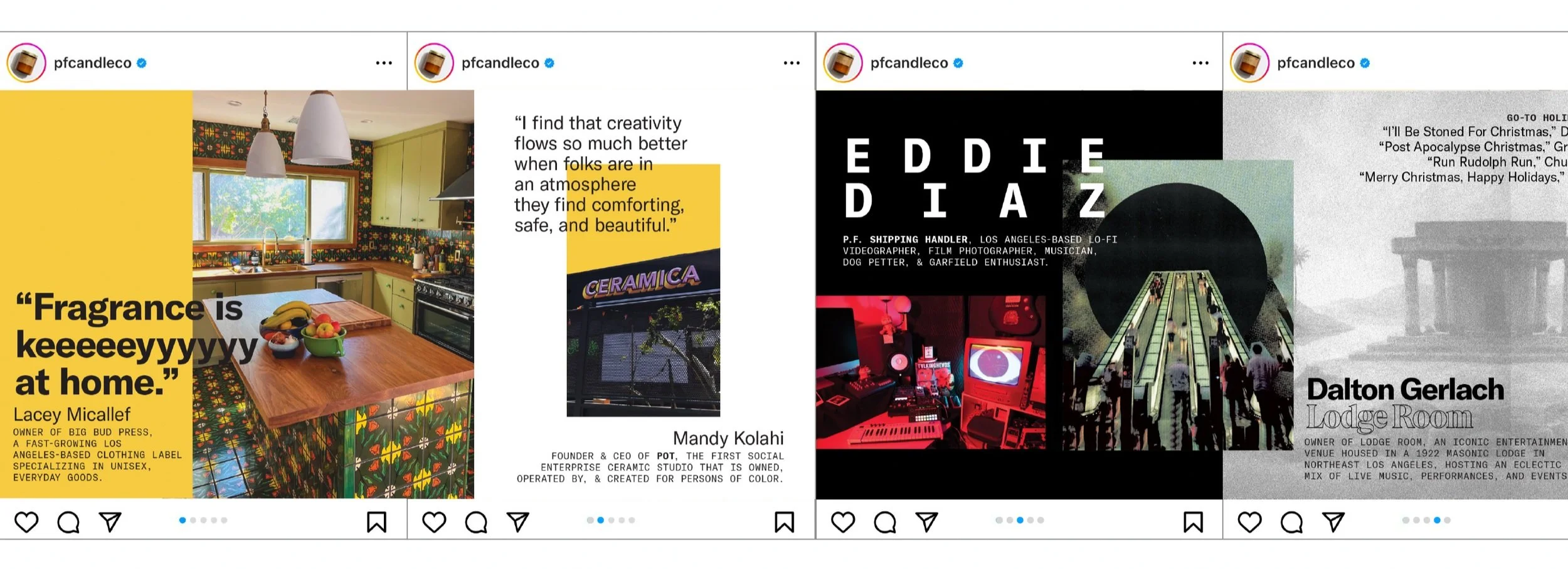The height and width of the screenshot is (569, 1568).
Task: Expand options menu on the Eddie Diaz post
Action: click(x=1200, y=63)
